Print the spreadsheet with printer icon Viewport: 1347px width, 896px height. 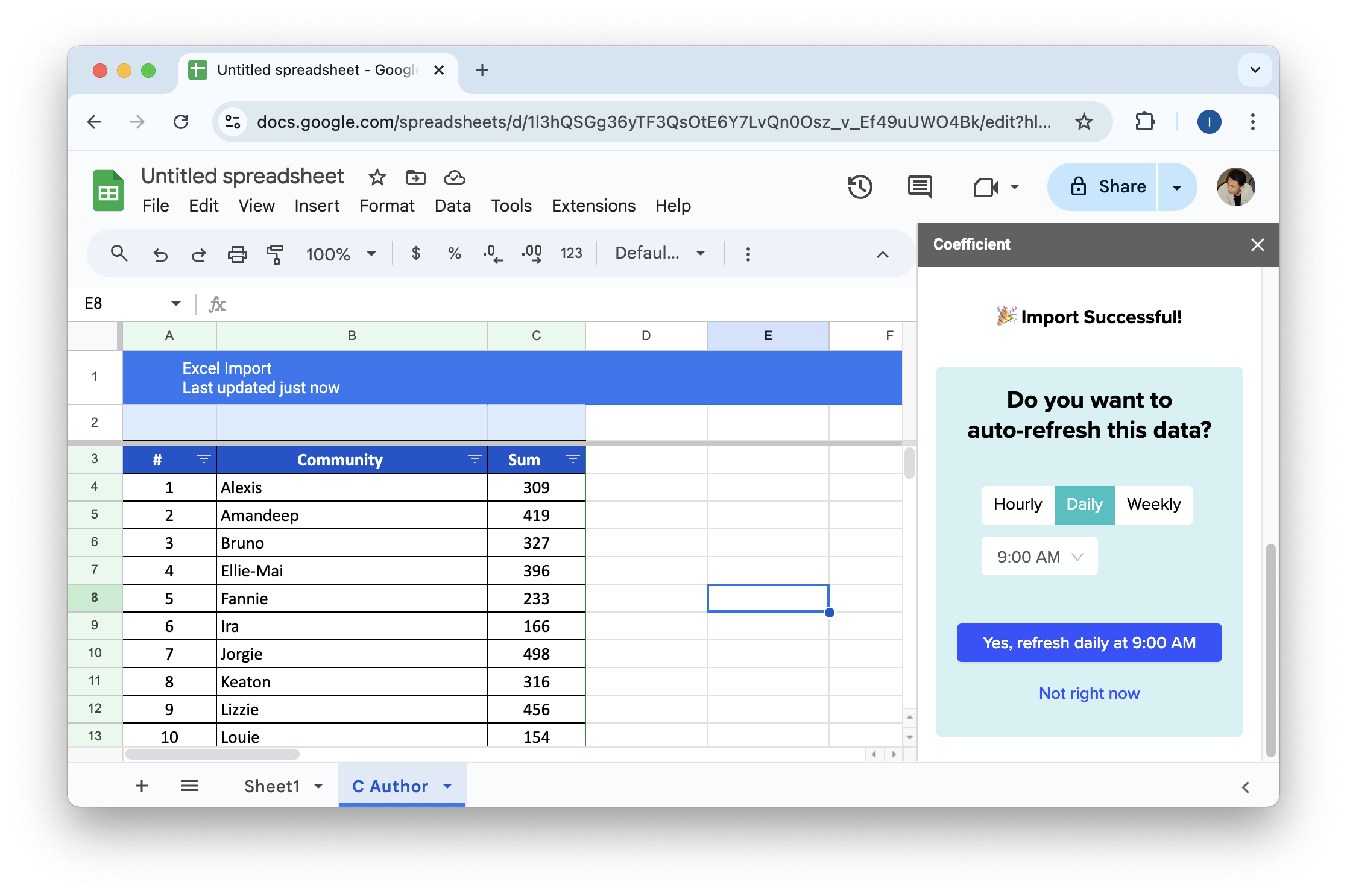[x=237, y=254]
